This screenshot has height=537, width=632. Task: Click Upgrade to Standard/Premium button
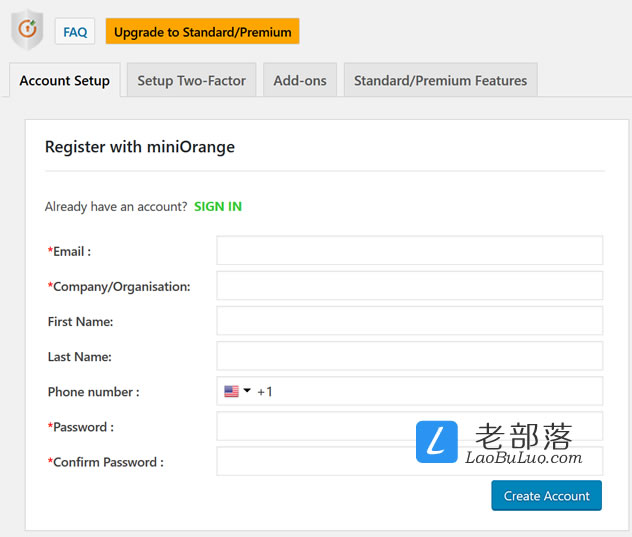pos(202,31)
